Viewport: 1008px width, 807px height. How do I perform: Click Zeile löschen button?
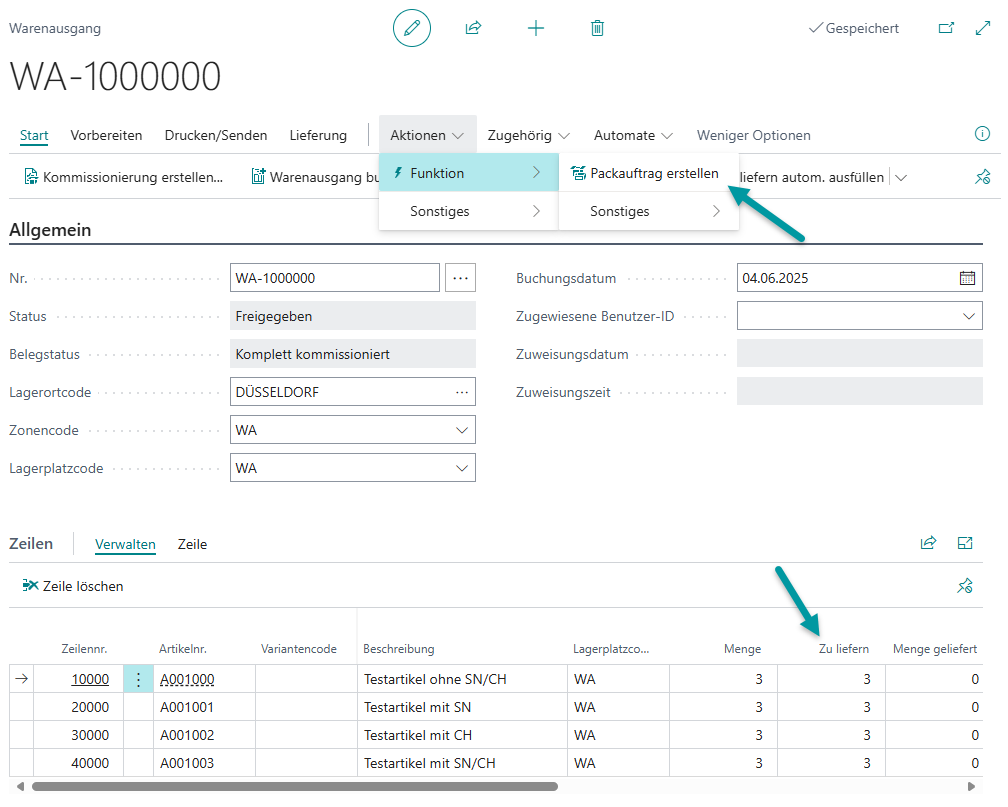coord(73,586)
